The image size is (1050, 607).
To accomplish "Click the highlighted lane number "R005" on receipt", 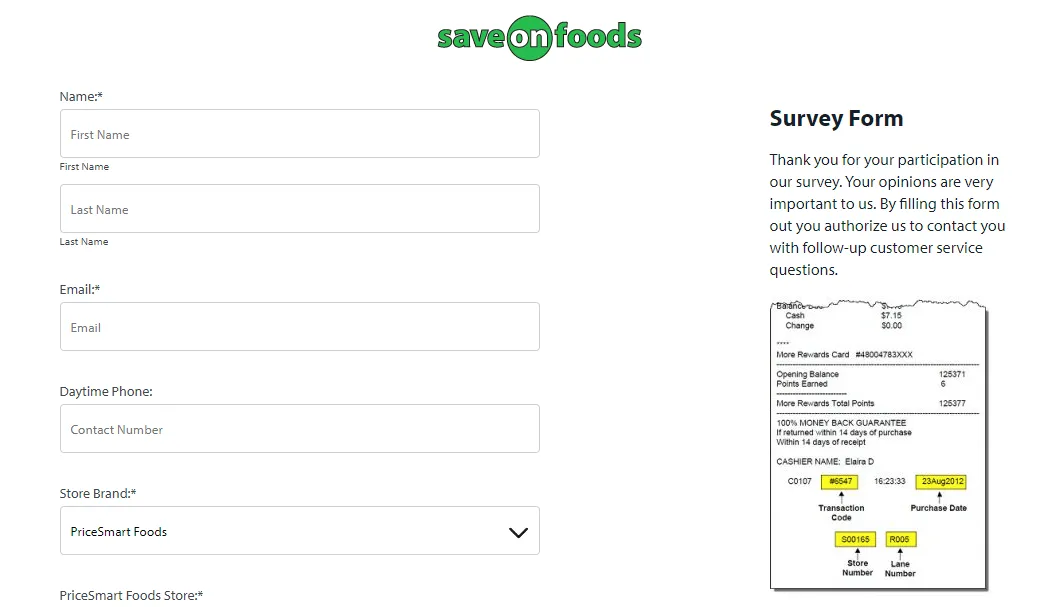I will (x=899, y=539).
